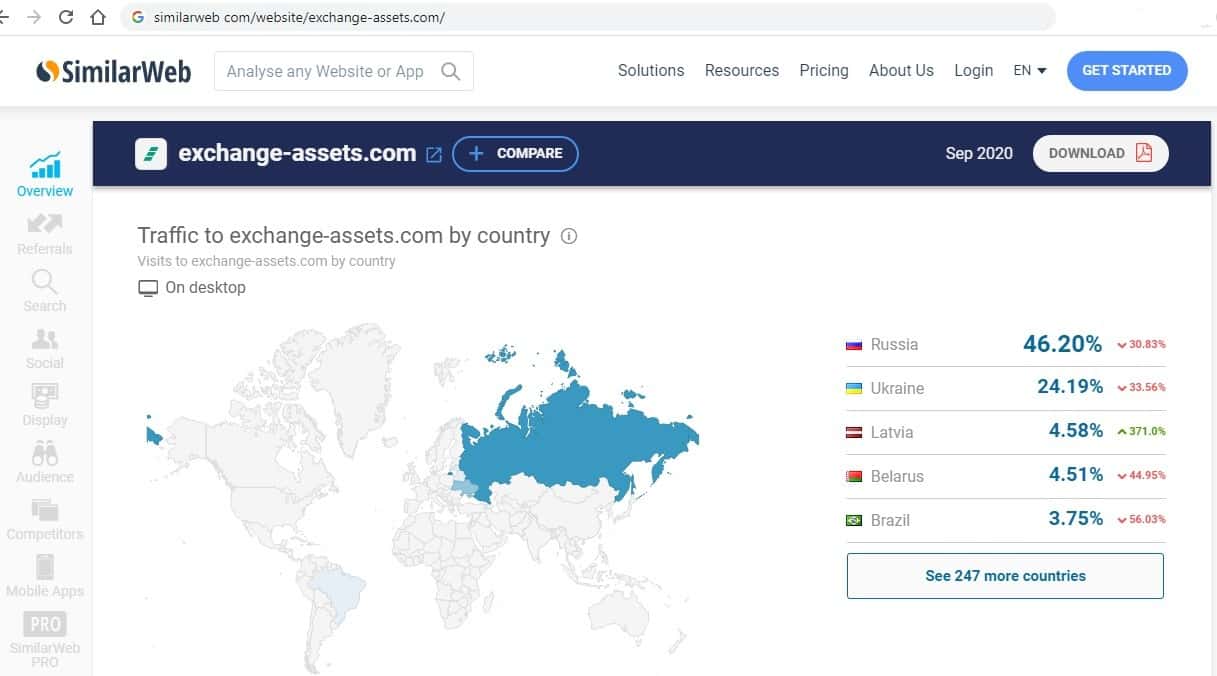
Task: Click the Russia flag icon
Action: [x=854, y=345]
